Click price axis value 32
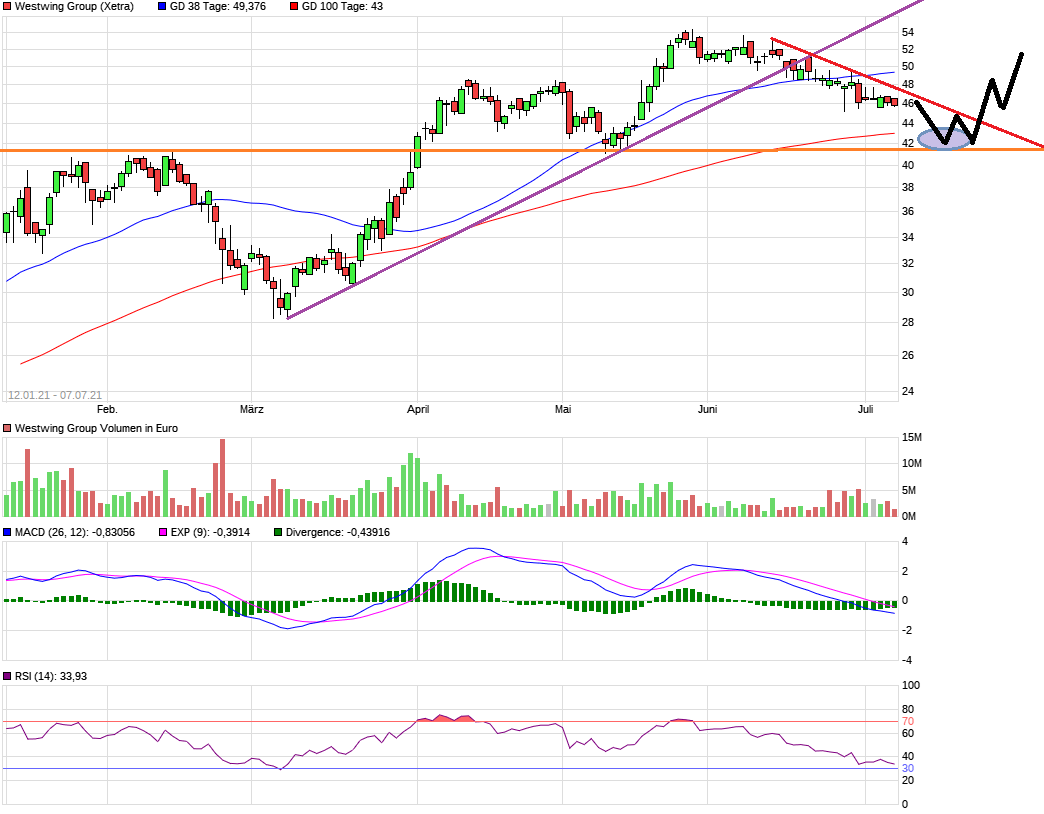Image resolution: width=1044 pixels, height=814 pixels. click(x=908, y=264)
